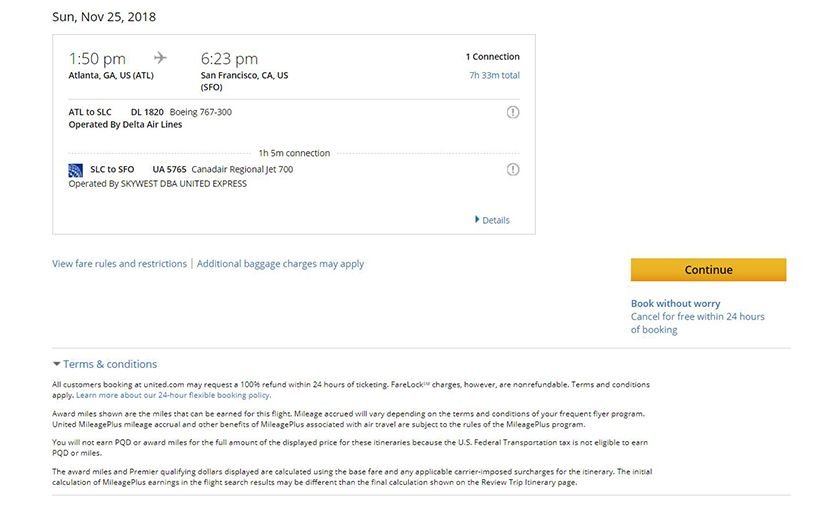Click flight number DL 1820
The width and height of the screenshot is (840, 506).
(147, 112)
